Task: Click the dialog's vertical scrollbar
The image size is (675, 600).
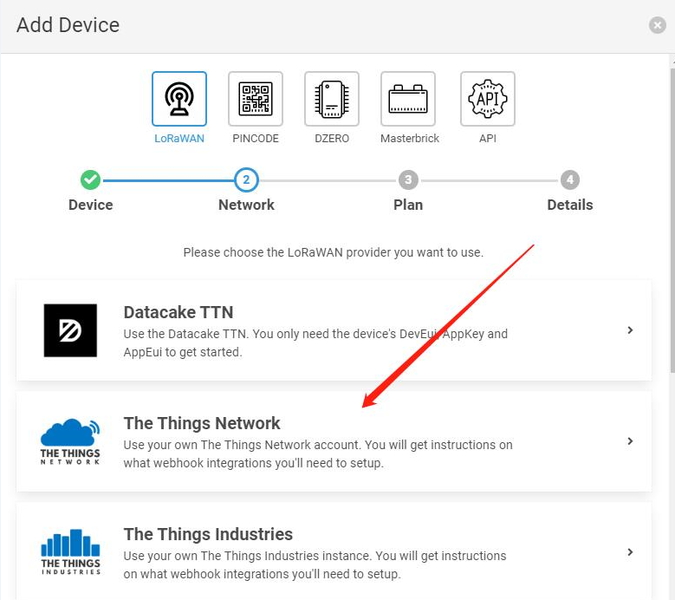Action: click(x=672, y=220)
